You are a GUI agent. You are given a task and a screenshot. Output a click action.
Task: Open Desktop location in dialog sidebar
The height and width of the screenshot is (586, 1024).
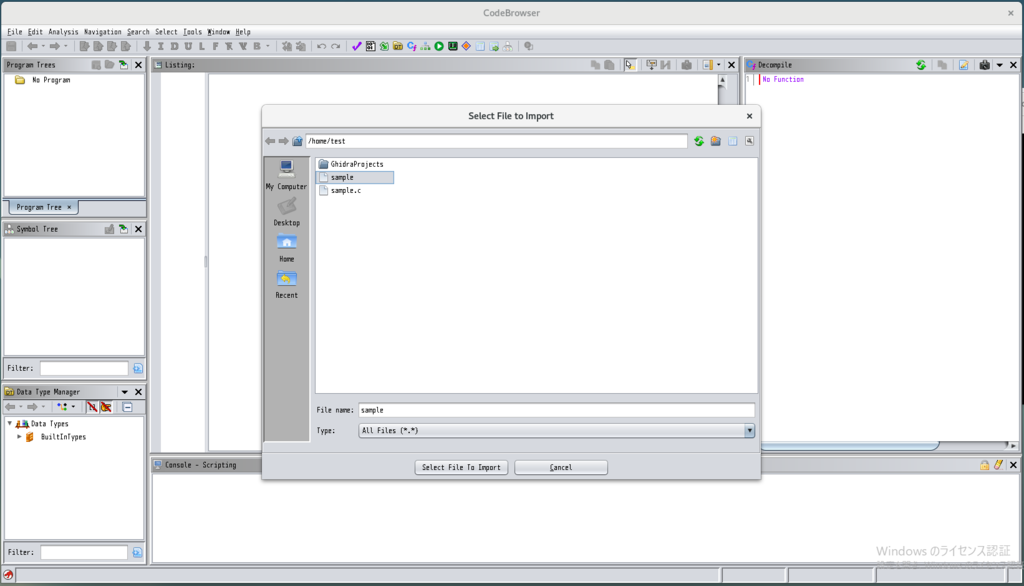[x=286, y=212]
